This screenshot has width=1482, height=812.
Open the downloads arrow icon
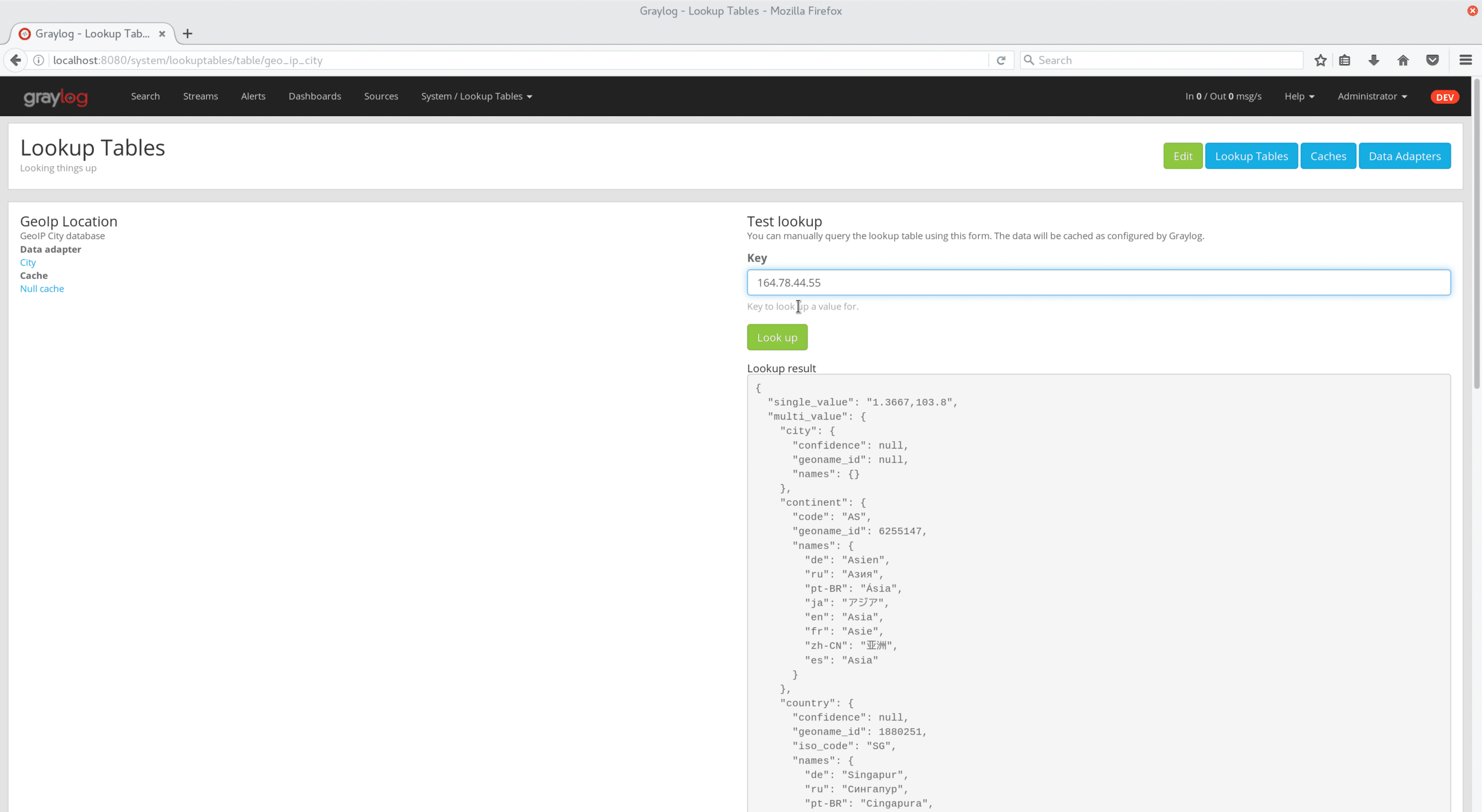click(x=1374, y=60)
